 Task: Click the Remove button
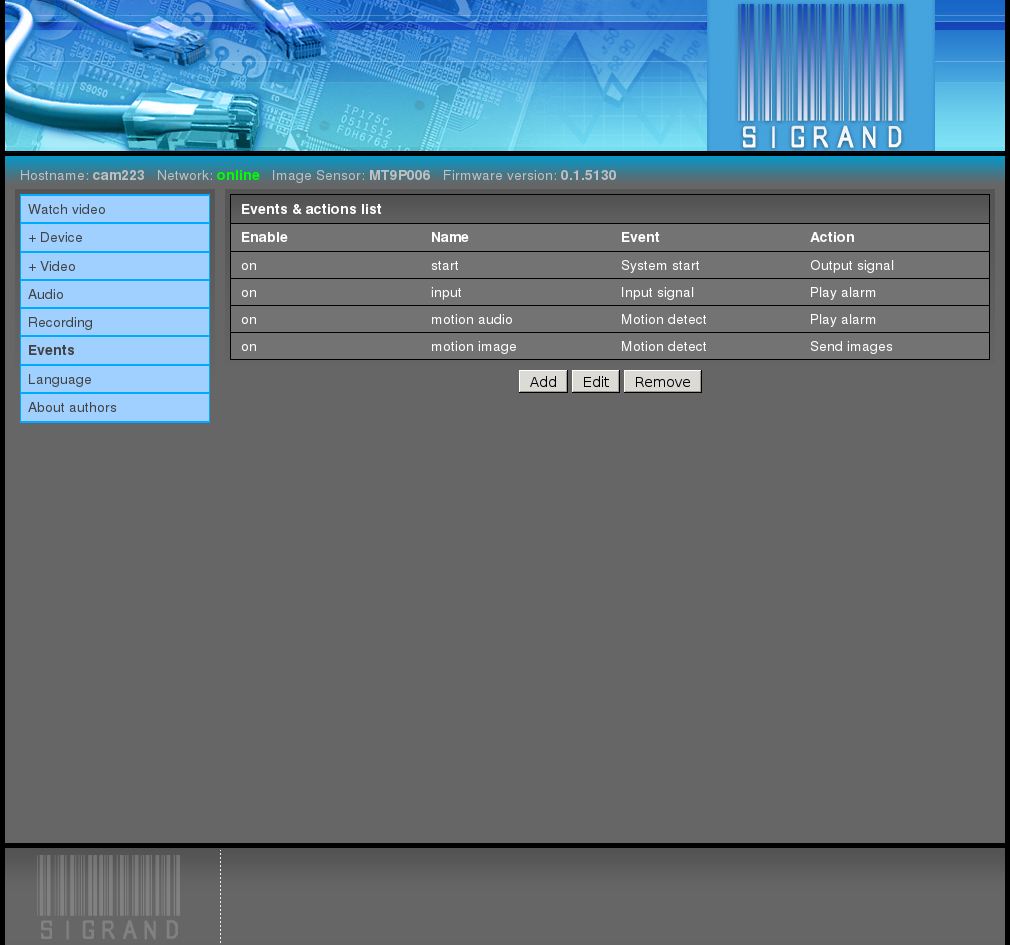click(662, 382)
